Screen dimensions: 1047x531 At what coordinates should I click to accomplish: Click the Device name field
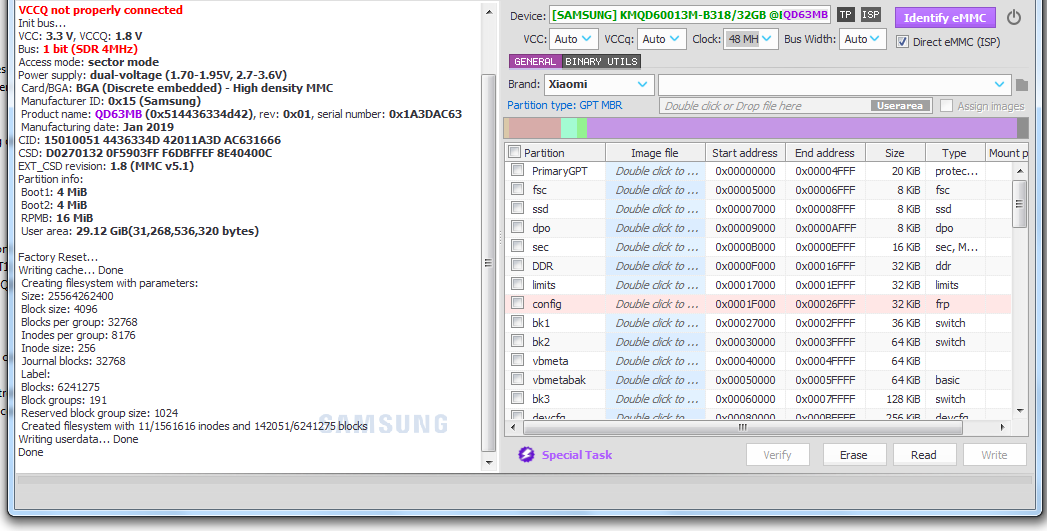tap(690, 15)
